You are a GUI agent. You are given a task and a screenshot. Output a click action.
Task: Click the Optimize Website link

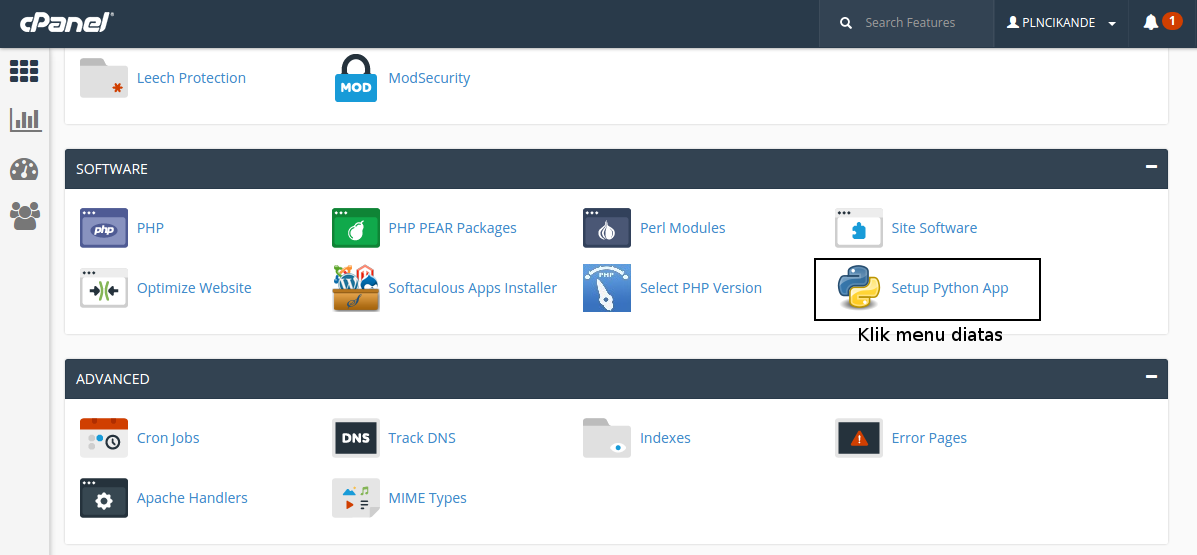pos(194,288)
